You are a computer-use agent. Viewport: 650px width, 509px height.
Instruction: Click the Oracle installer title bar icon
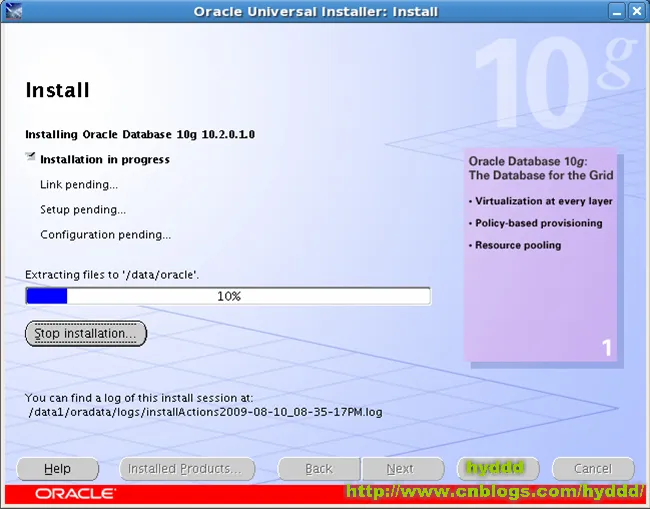coord(13,11)
